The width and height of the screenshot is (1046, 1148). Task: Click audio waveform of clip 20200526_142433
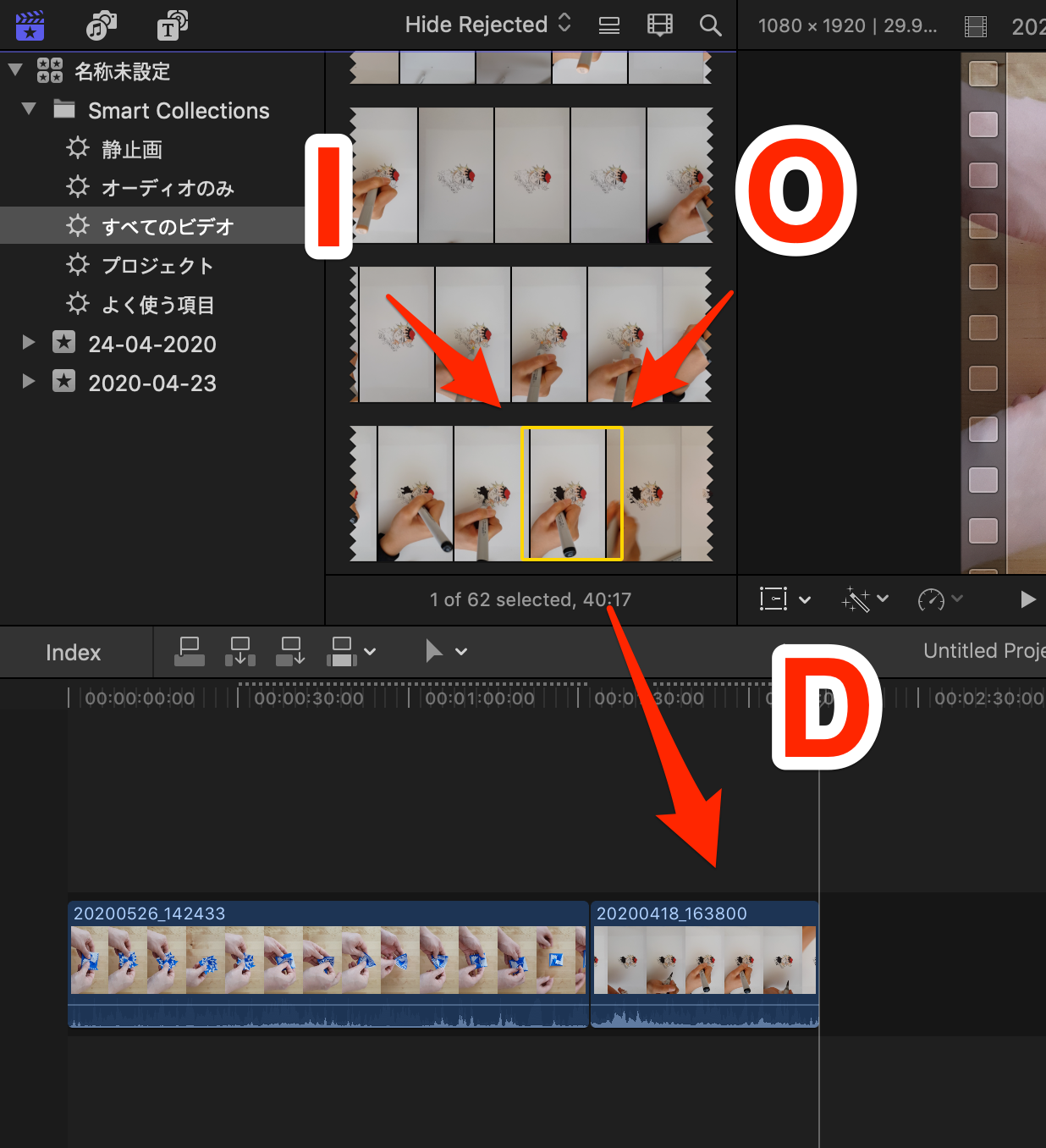coord(328,1016)
